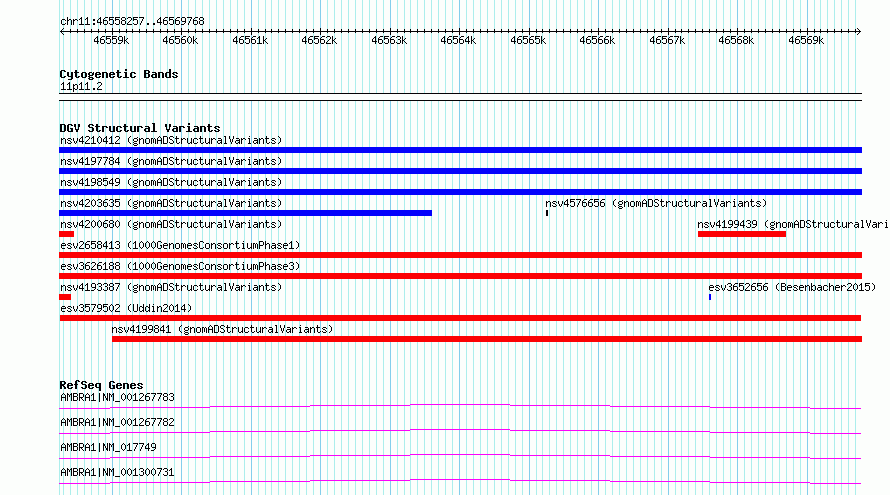Click the small red bar of nsv4193387

[x=65, y=297]
